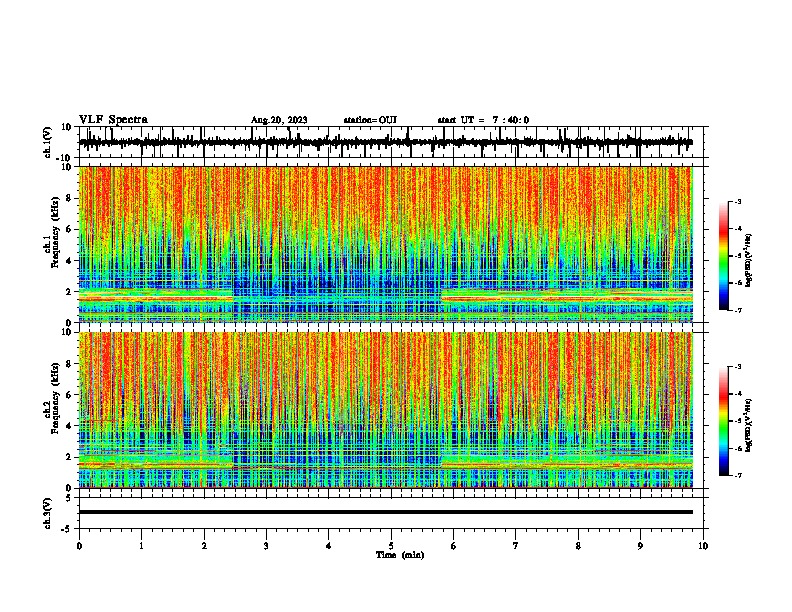The height and width of the screenshot is (612, 792).
Task: Click the "5" tick on ch.3(V) axis
Action: pyautogui.click(x=69, y=497)
